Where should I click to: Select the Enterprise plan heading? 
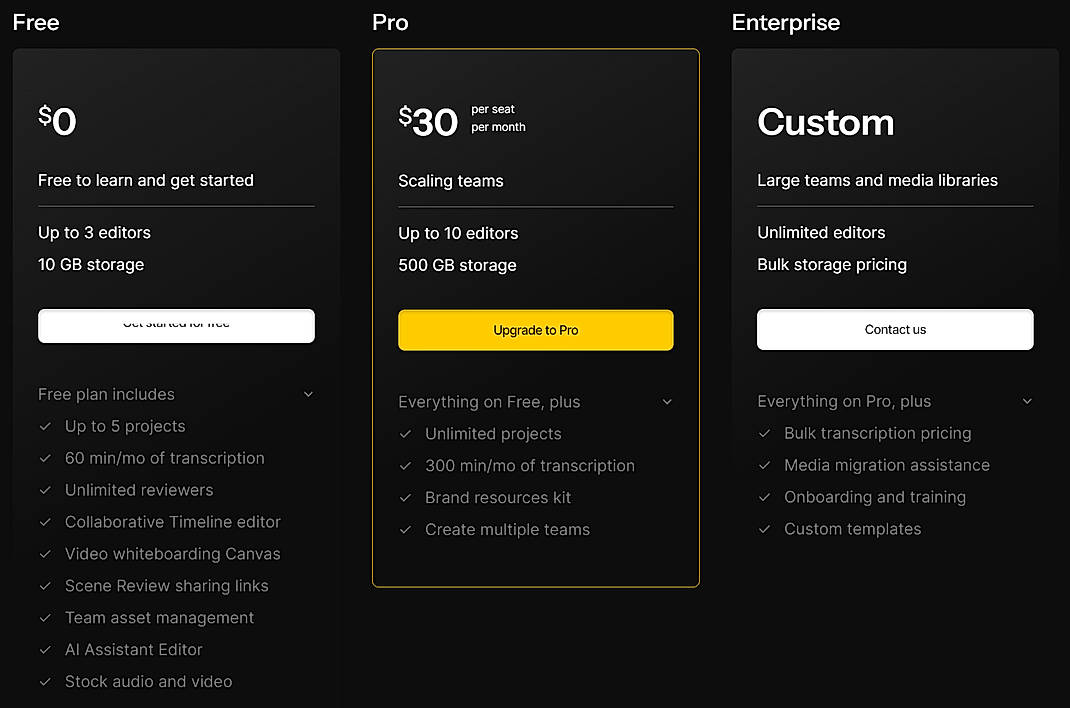(786, 22)
